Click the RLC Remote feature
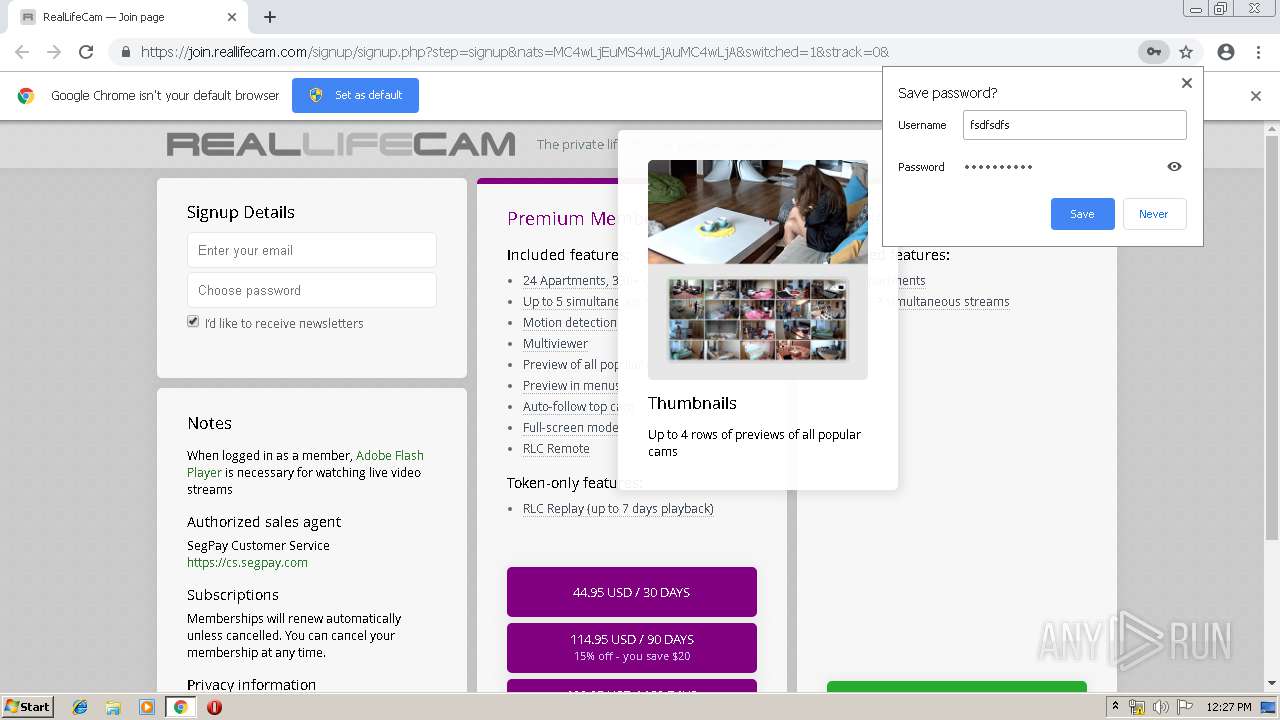This screenshot has height=720, width=1280. [x=556, y=448]
